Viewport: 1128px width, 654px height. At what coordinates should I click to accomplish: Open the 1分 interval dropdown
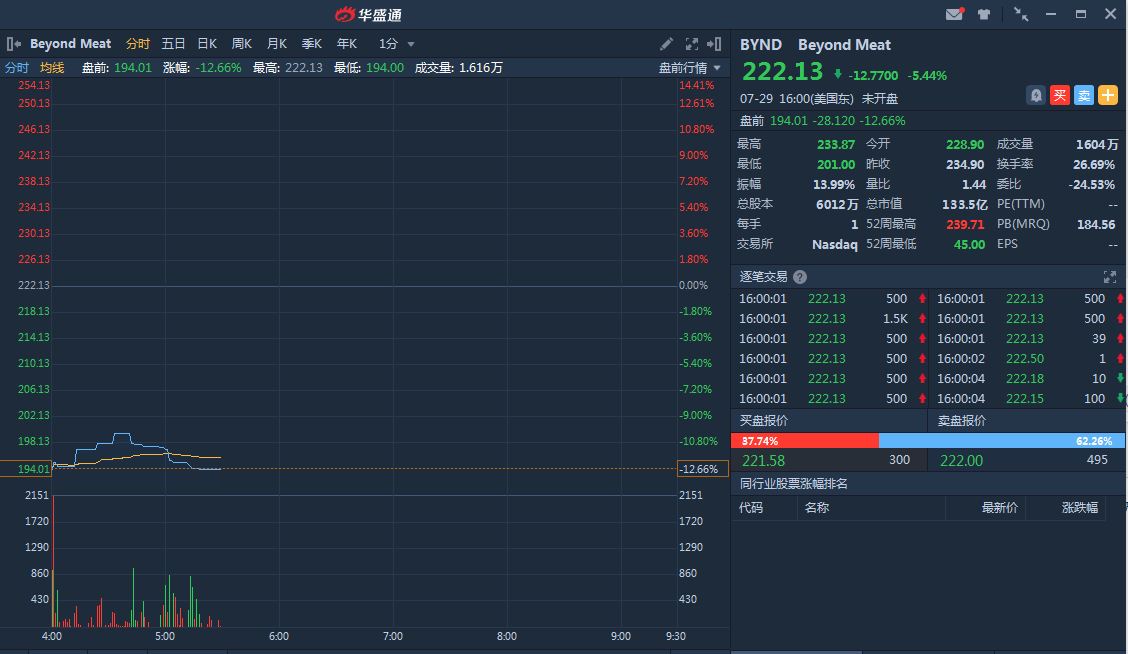click(396, 44)
